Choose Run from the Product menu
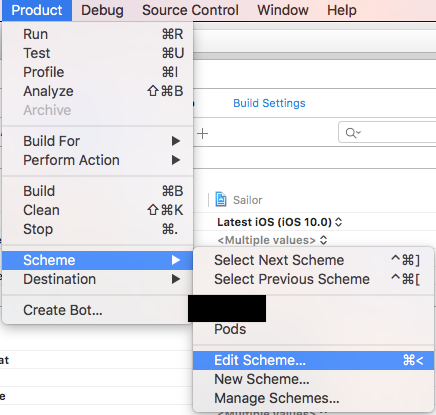 click(97, 34)
